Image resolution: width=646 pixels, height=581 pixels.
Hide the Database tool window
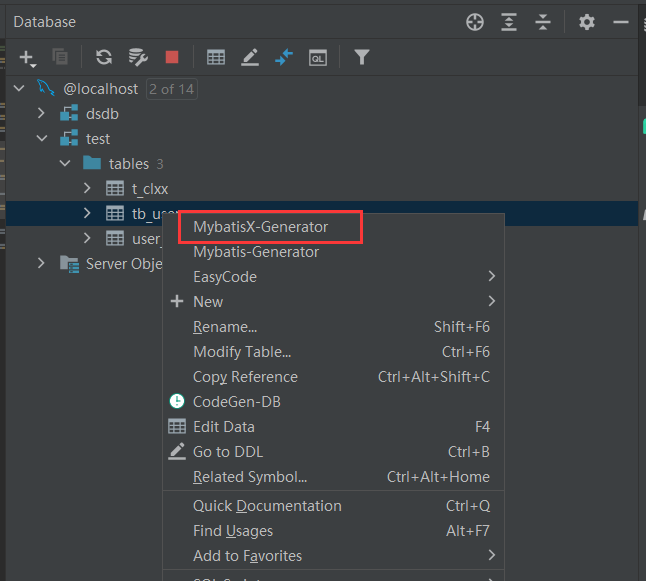point(620,22)
